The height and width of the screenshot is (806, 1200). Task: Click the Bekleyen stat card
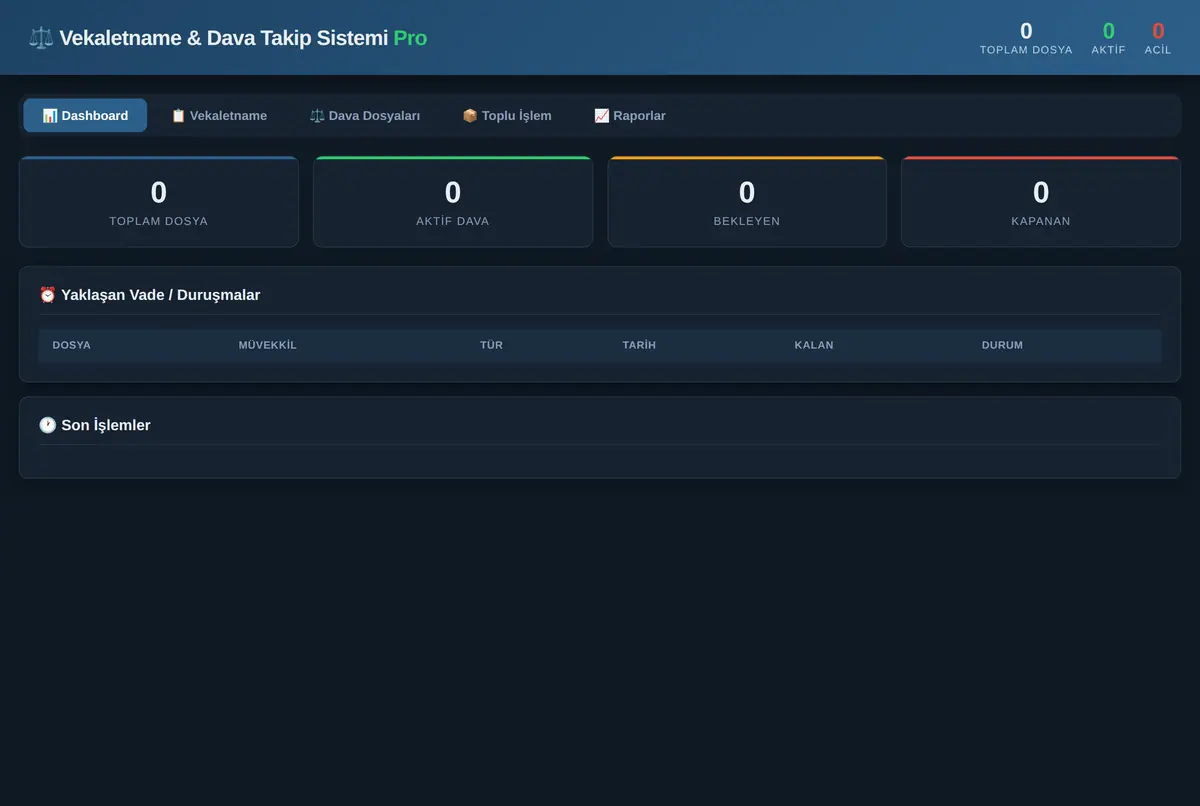coord(747,202)
